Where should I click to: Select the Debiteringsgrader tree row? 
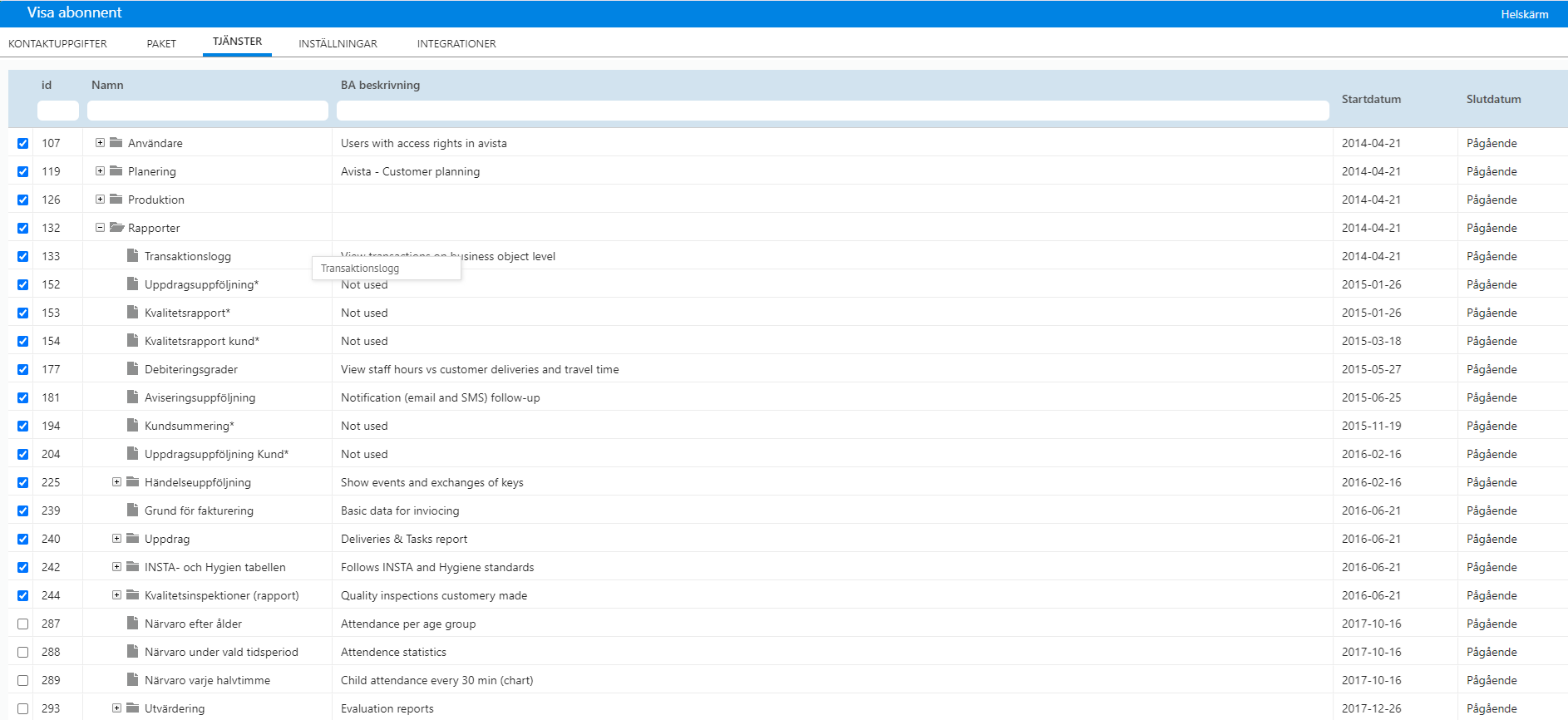tap(191, 369)
